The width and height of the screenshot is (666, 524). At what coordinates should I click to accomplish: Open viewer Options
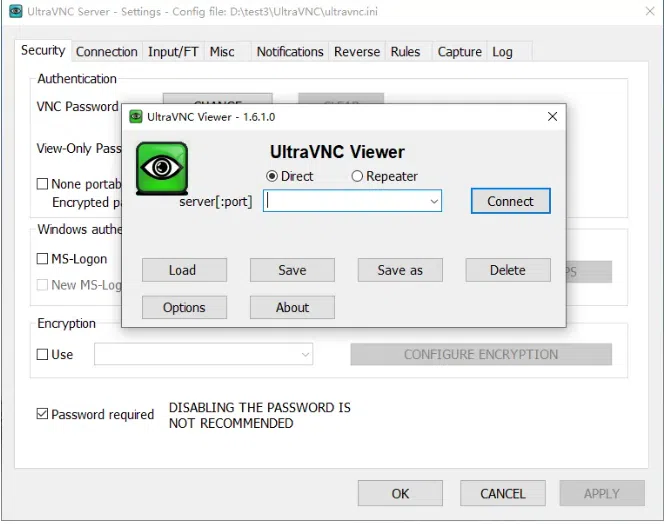[x=184, y=307]
